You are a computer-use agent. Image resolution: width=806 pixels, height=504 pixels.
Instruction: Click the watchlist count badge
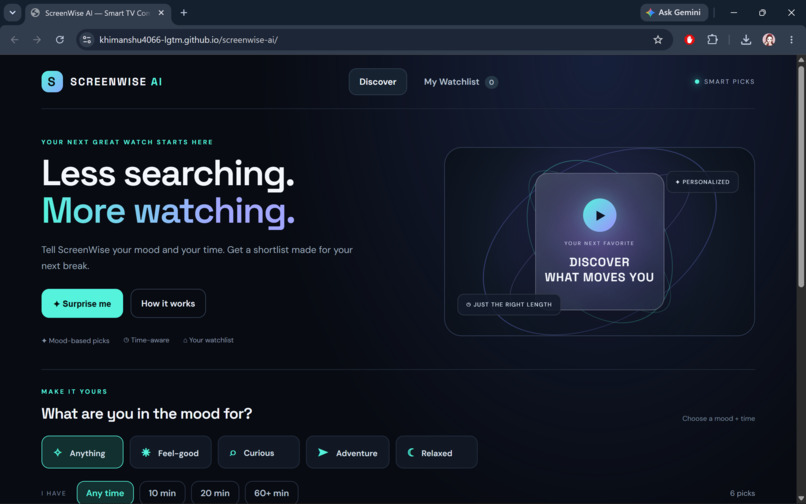[x=491, y=82]
